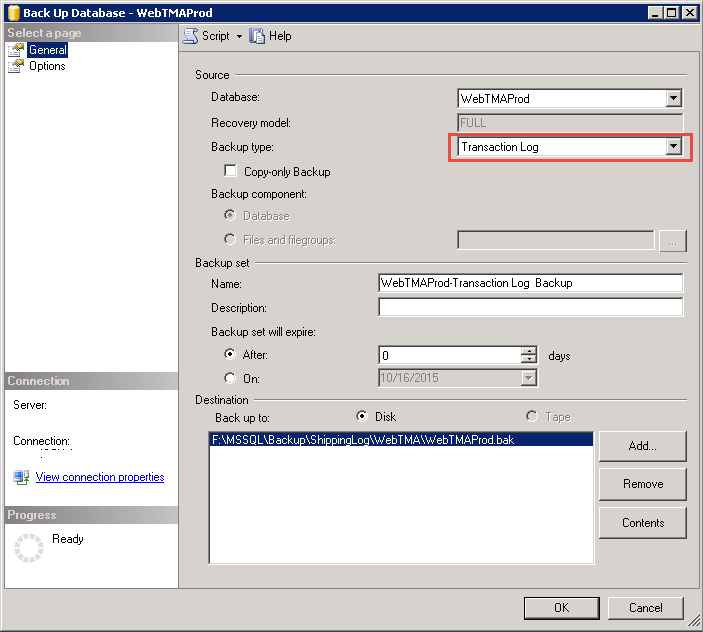Click the connection properties computer icon

coord(21,477)
